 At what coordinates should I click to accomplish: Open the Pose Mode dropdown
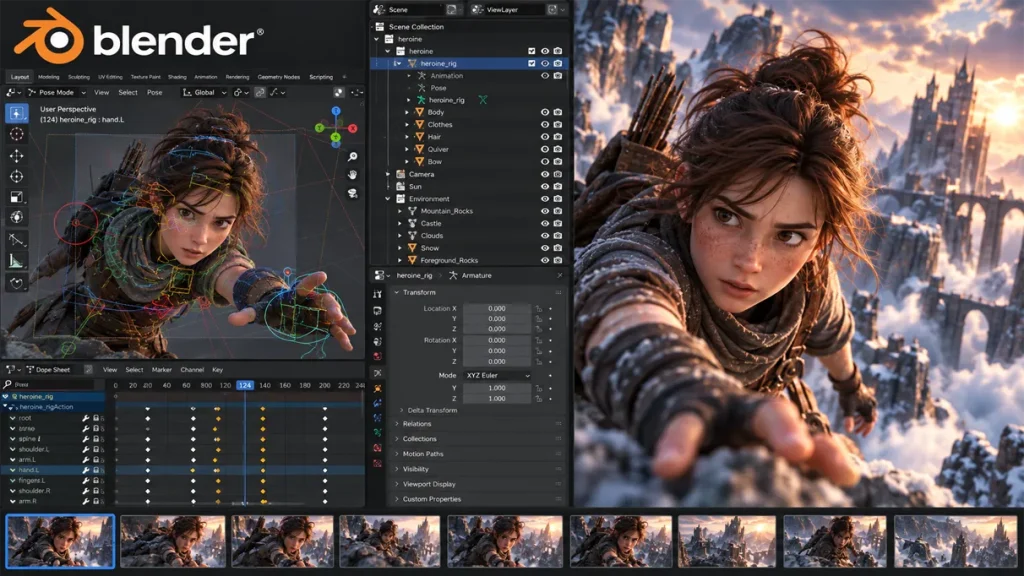point(56,93)
